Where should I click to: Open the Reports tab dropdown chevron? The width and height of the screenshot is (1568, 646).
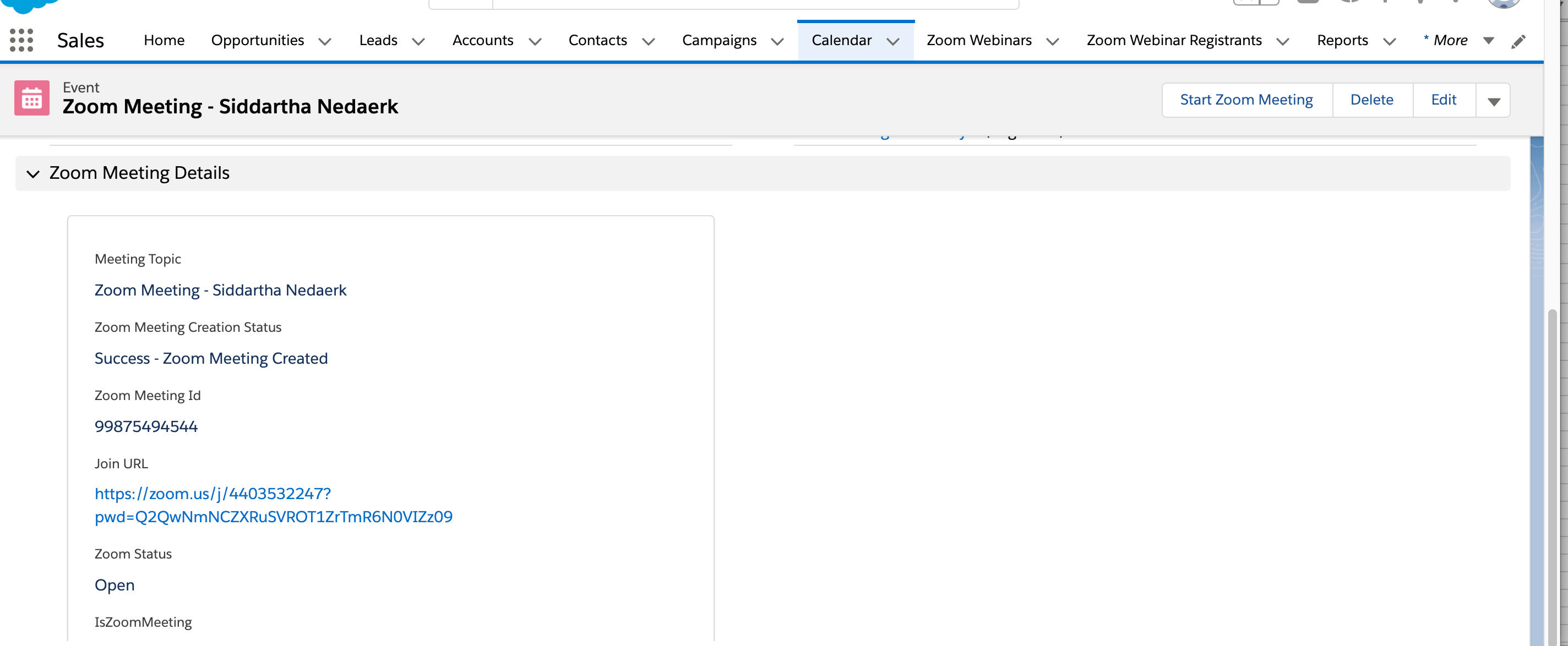[x=1389, y=41]
